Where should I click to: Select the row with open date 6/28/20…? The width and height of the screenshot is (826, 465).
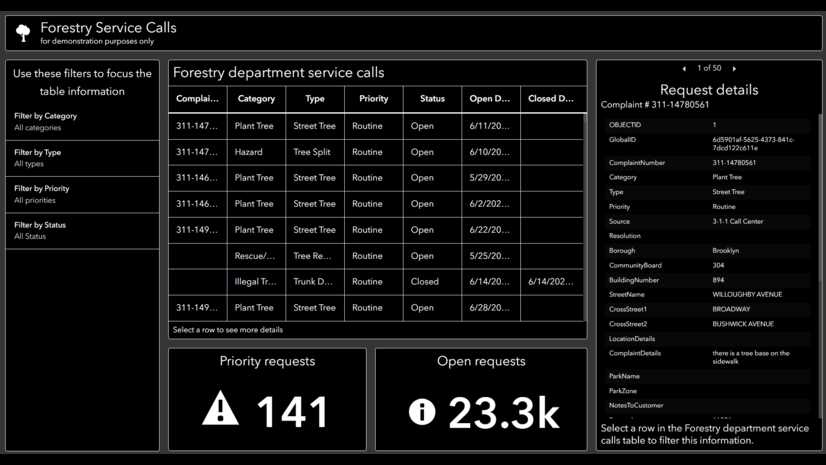coord(376,308)
